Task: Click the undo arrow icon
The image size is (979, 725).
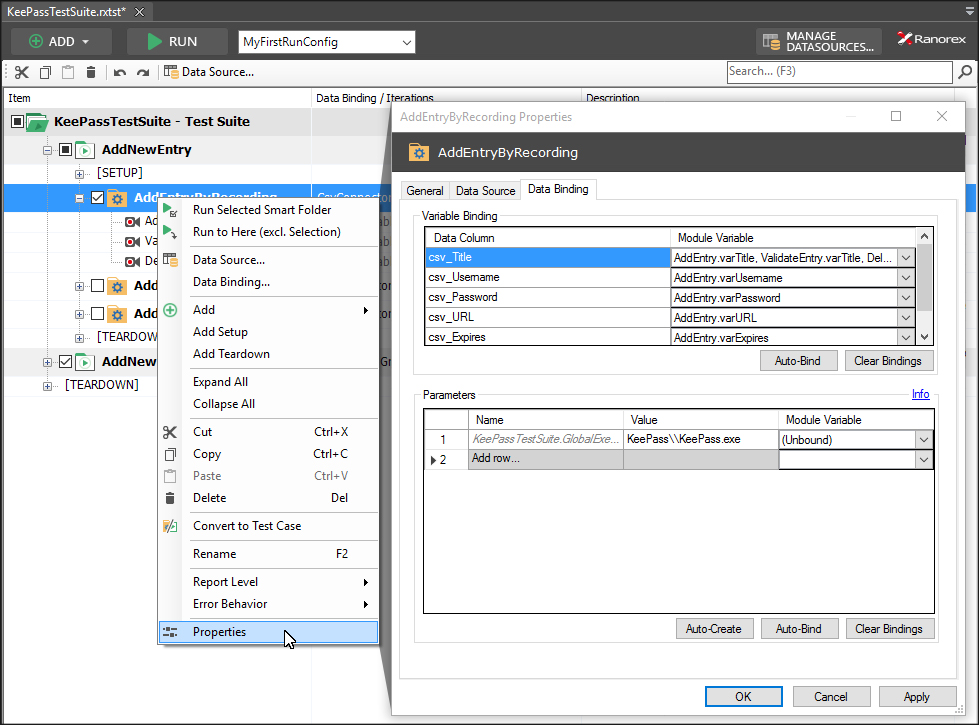Action: coord(120,72)
